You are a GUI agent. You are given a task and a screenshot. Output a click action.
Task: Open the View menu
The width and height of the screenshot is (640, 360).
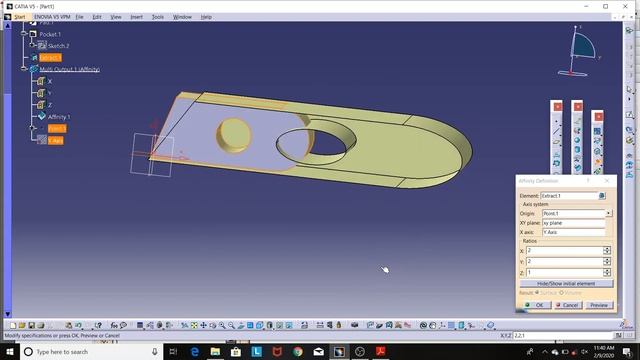pos(116,17)
